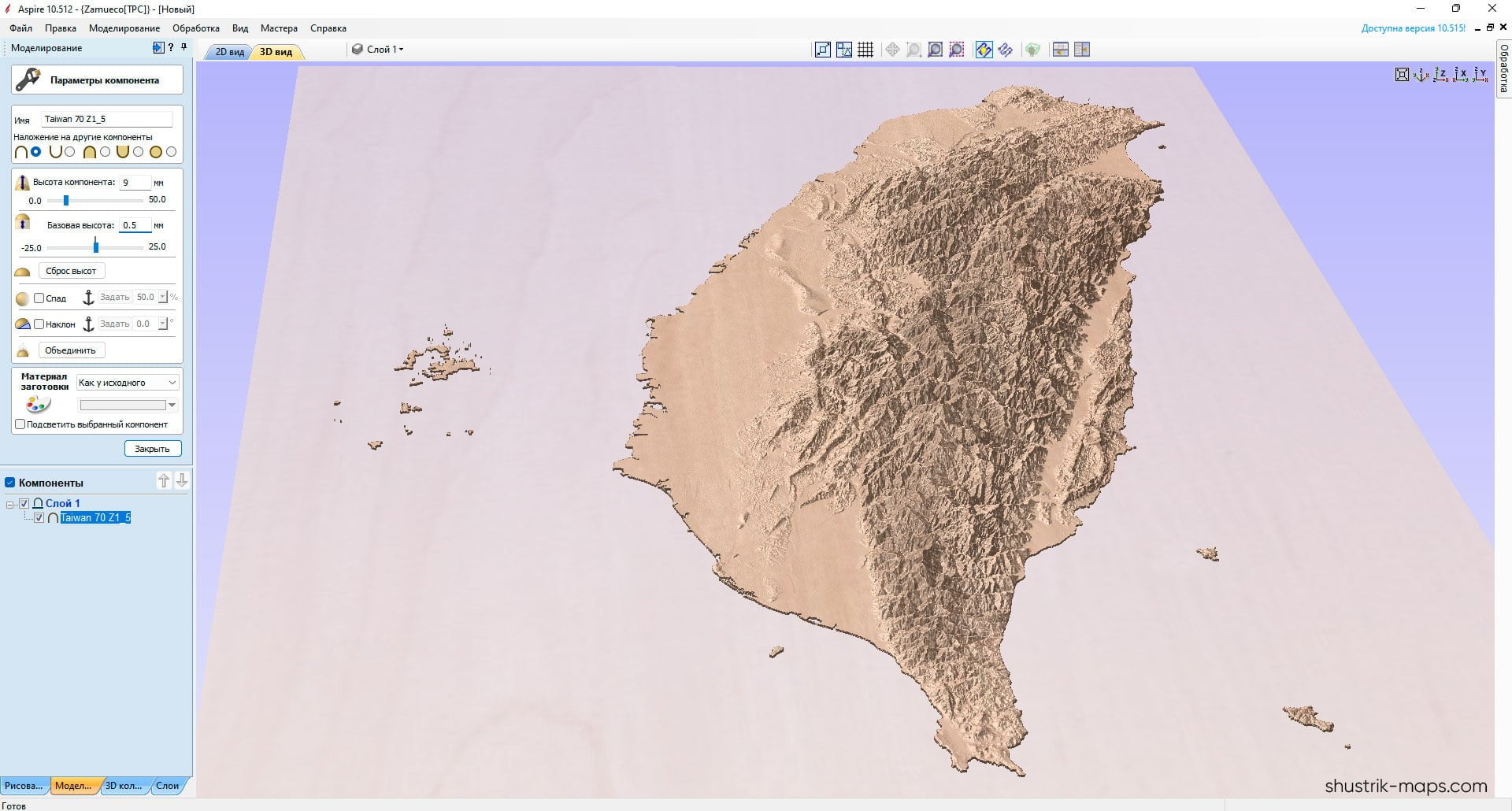This screenshot has height=811, width=1512.
Task: Click the material color palette icon
Action: pos(38,405)
